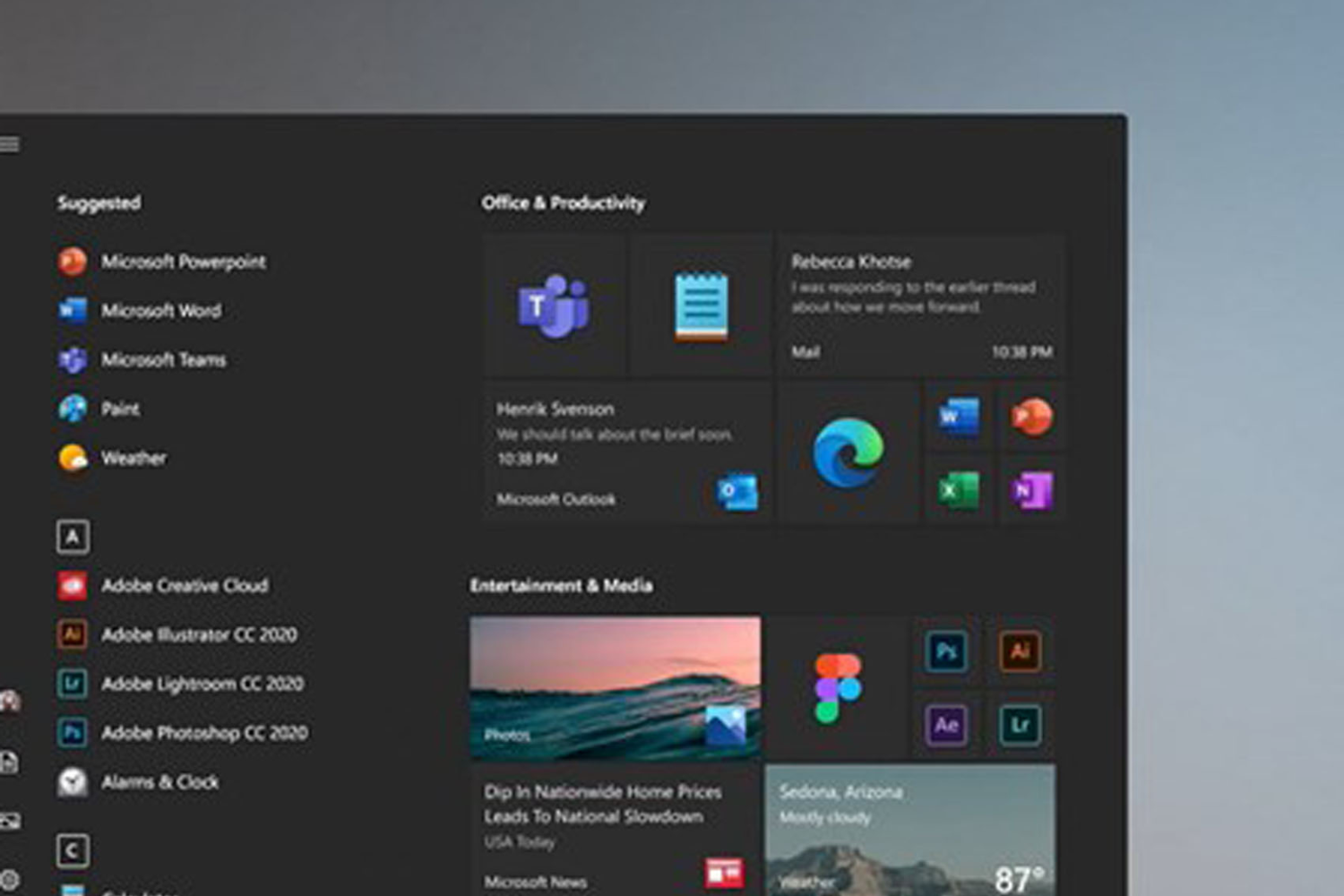
Task: Open the Photoshop small tile
Action: coord(947,651)
